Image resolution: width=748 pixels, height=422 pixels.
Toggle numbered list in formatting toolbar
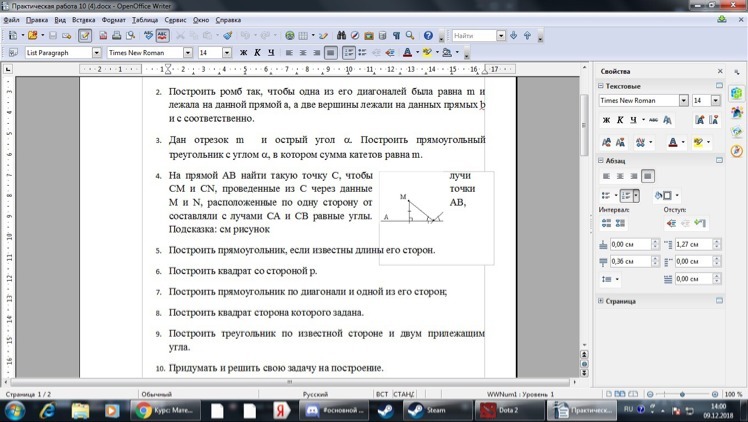(349, 53)
